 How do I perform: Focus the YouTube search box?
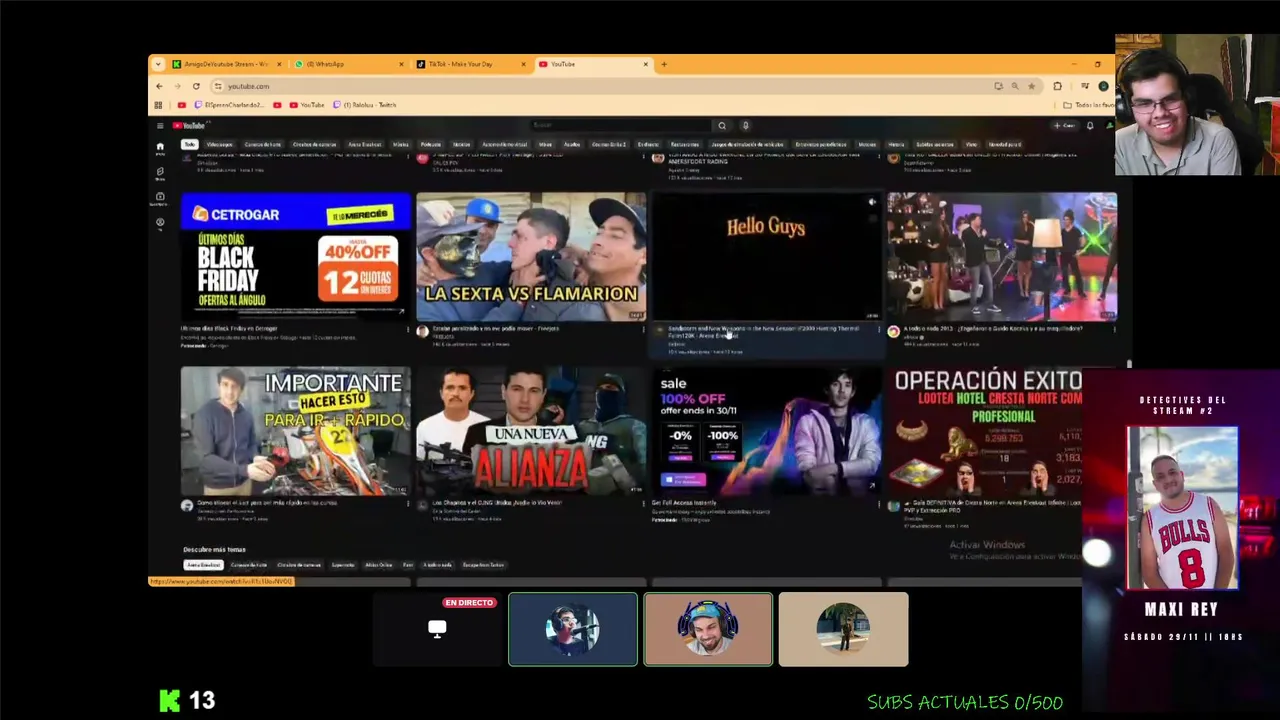(x=620, y=126)
